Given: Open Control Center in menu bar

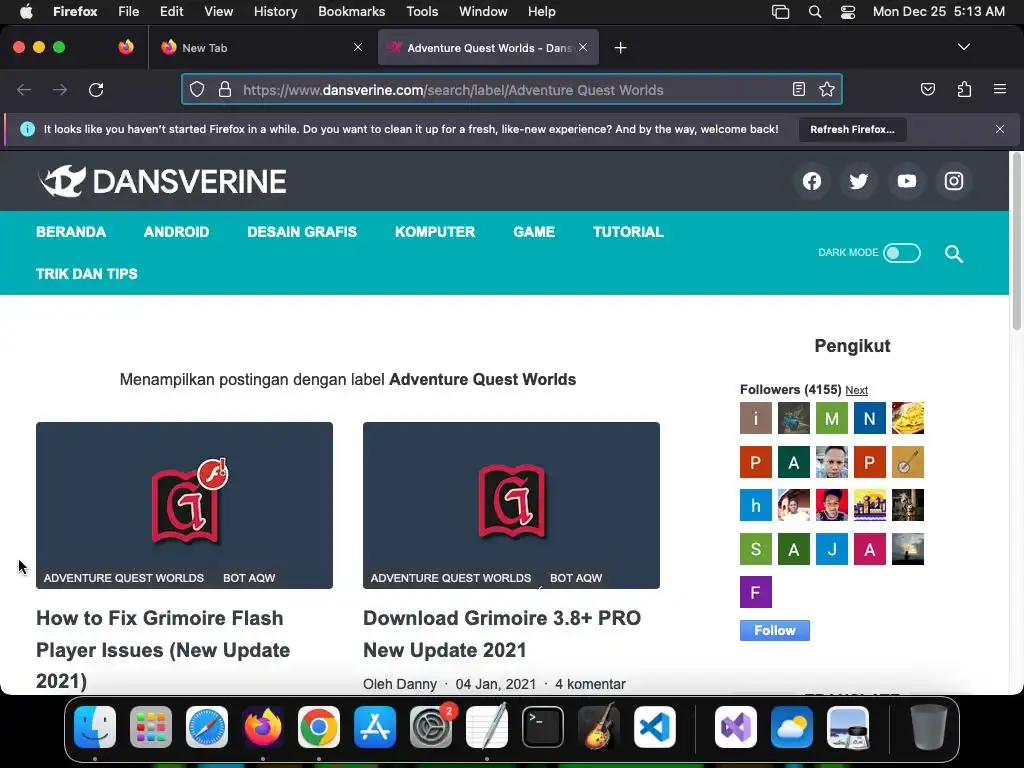Looking at the screenshot, I should [848, 12].
